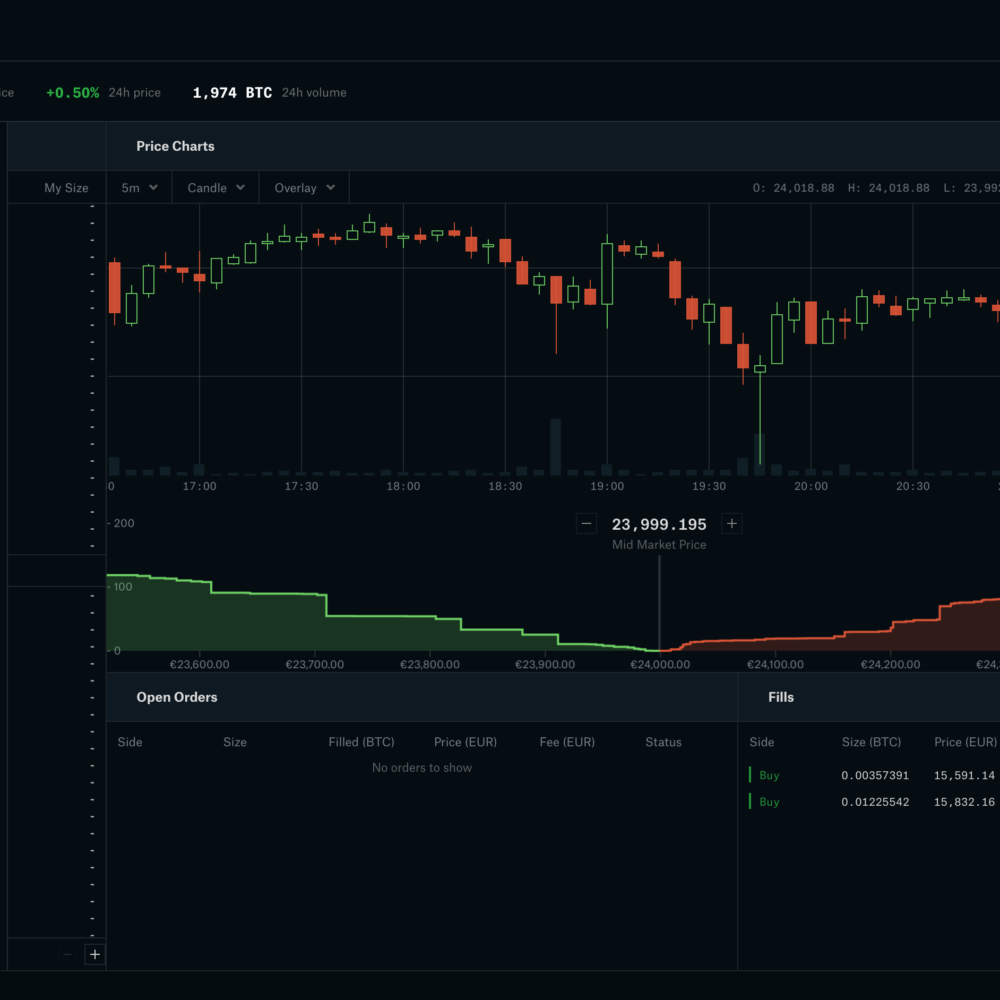The image size is (1000, 1000).
Task: Expand the Overlay dropdown
Action: pos(304,188)
